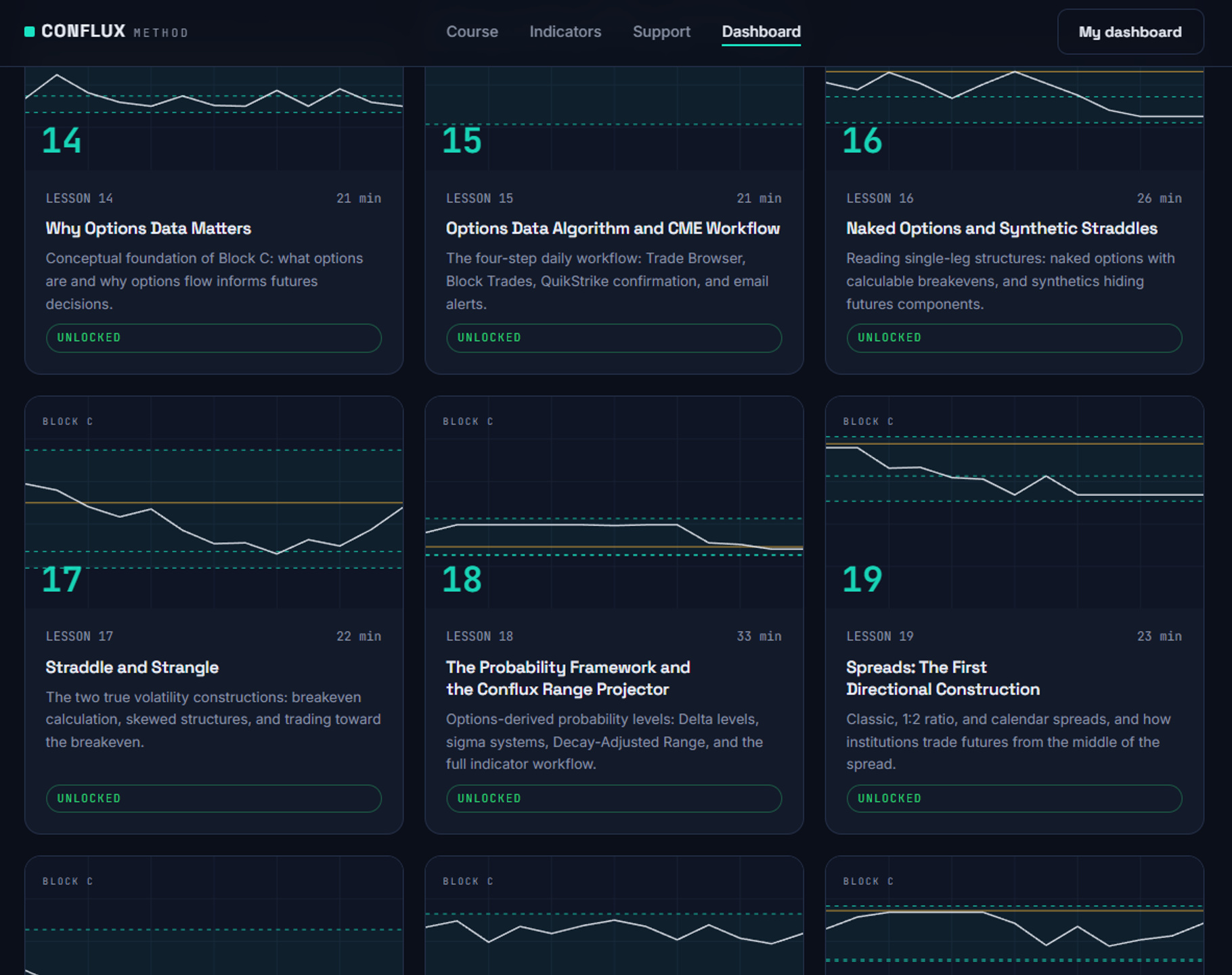Open Why Options Data Matters title
Screen dimensions: 1232x975
(148, 228)
